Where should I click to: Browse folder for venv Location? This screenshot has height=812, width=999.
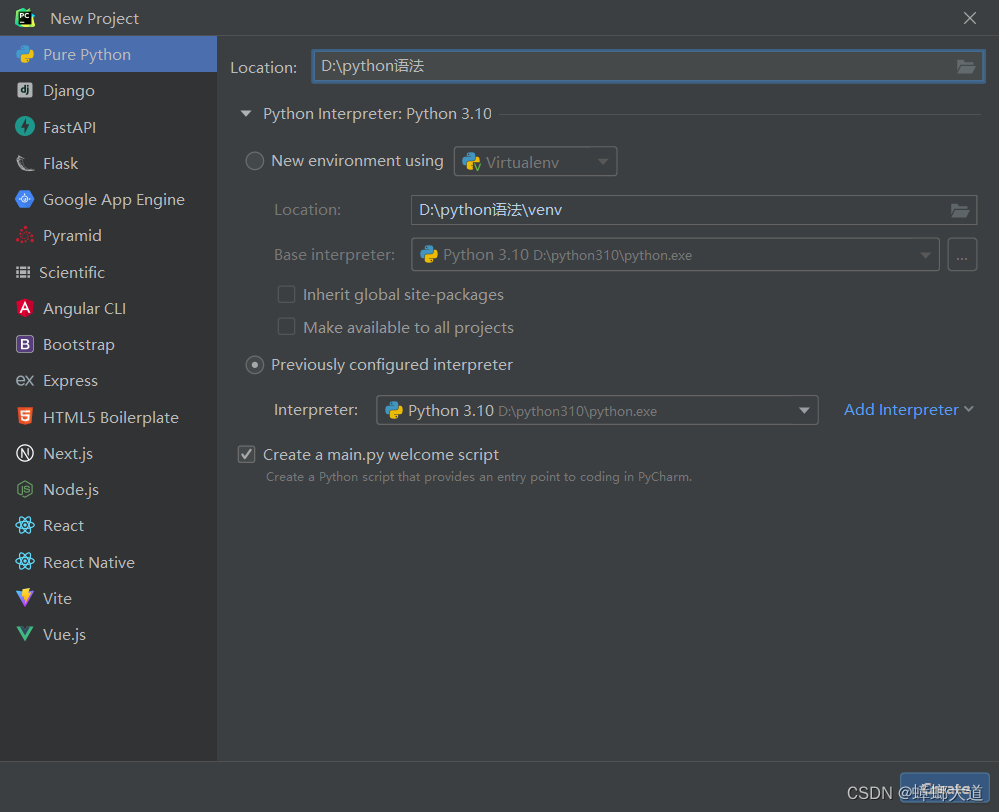pyautogui.click(x=960, y=210)
